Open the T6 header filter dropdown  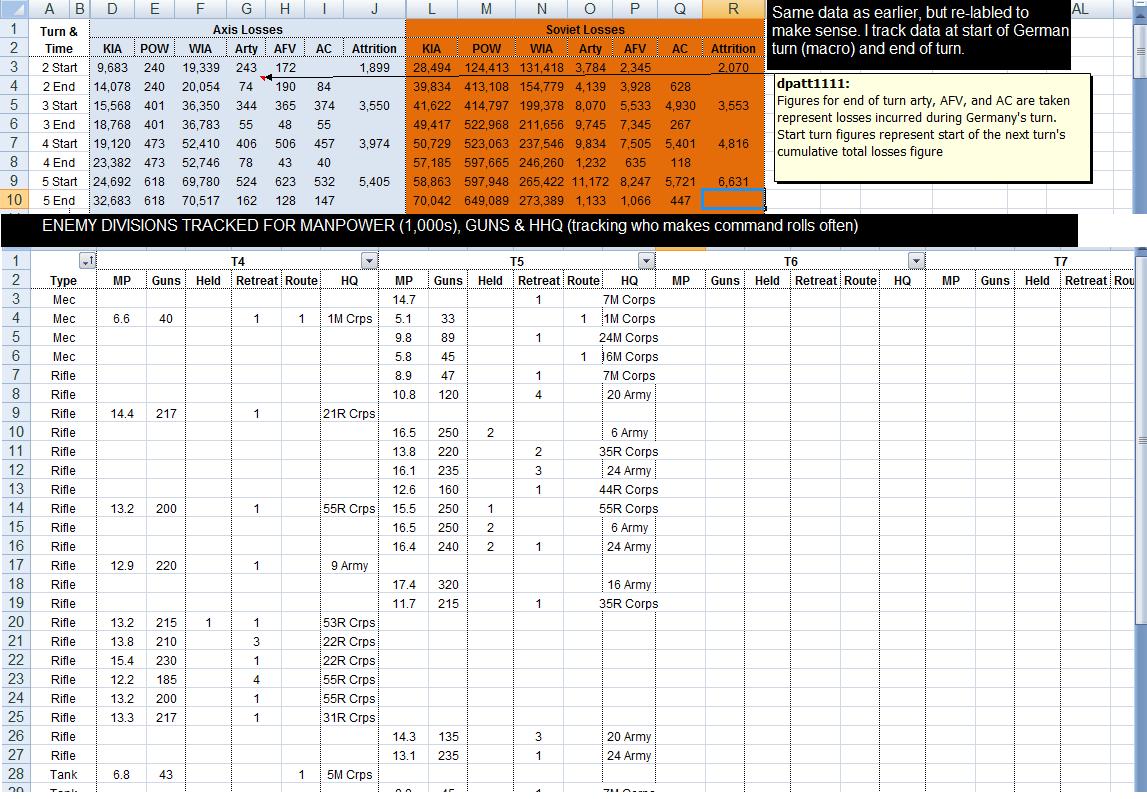pos(917,261)
